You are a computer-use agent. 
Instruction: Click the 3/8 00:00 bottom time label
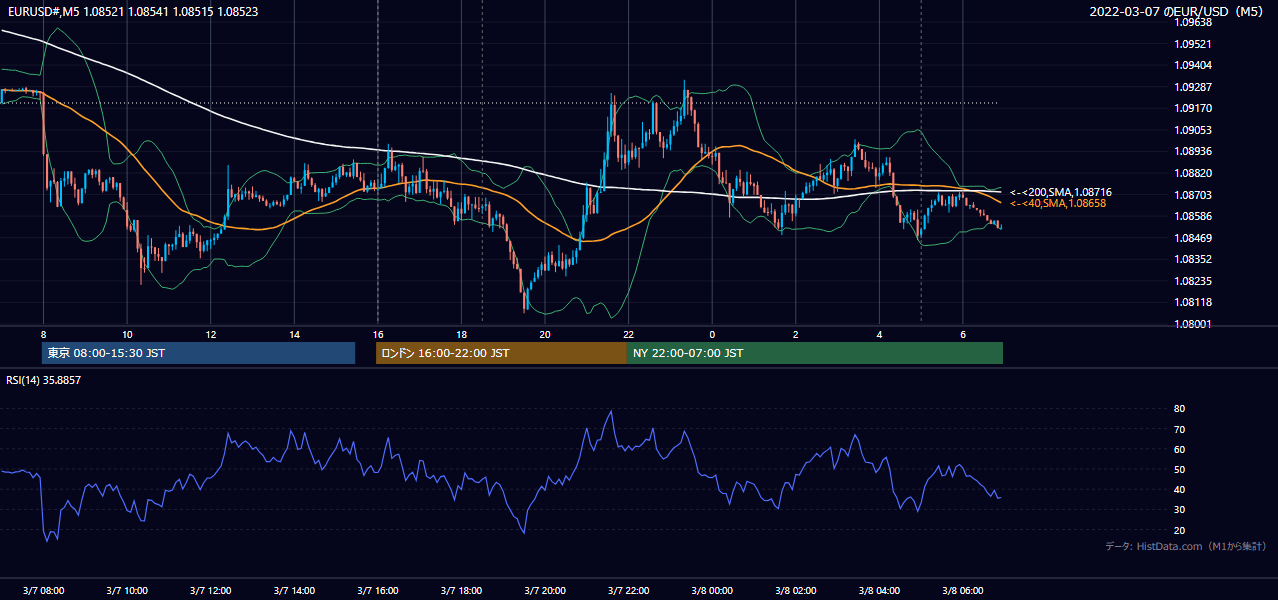pos(712,590)
